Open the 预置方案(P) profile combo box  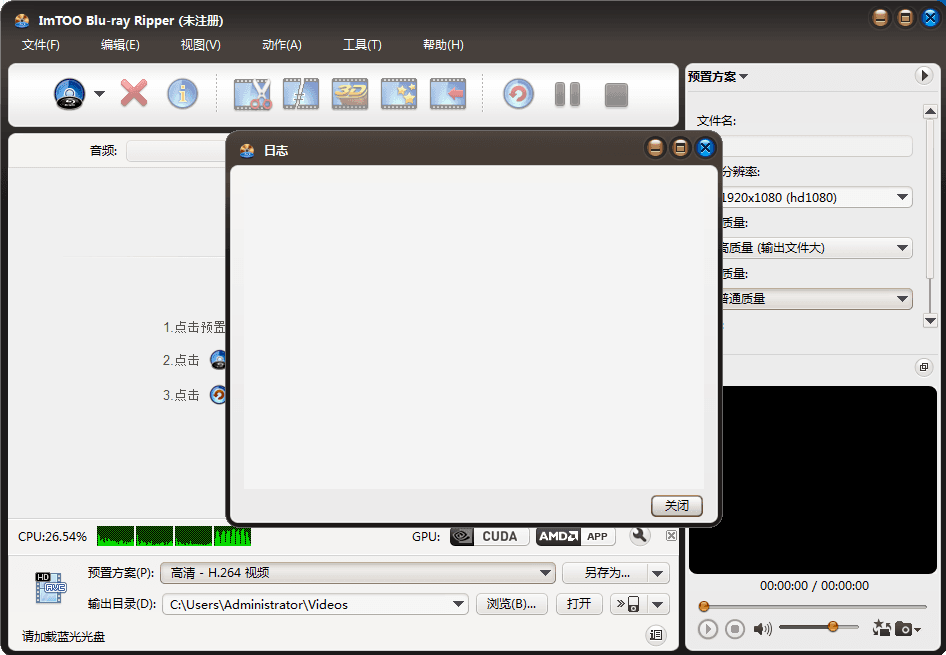tap(358, 573)
